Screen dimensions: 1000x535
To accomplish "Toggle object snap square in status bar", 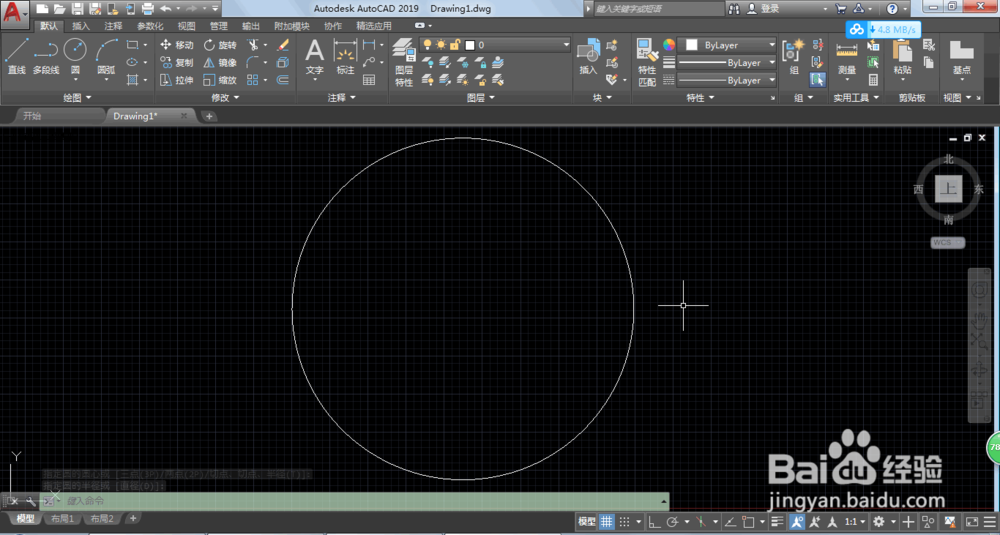I will click(749, 521).
